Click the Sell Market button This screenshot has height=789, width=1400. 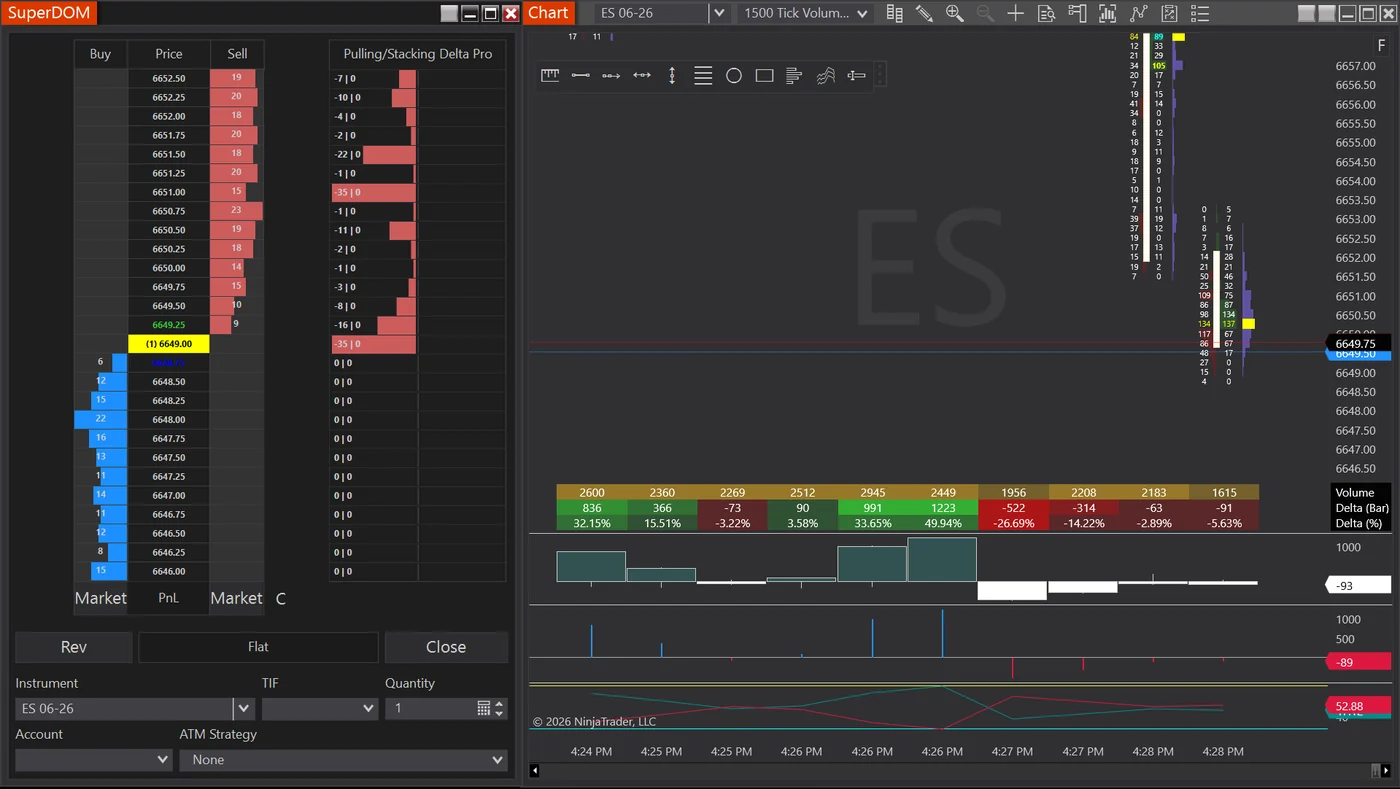coord(237,598)
